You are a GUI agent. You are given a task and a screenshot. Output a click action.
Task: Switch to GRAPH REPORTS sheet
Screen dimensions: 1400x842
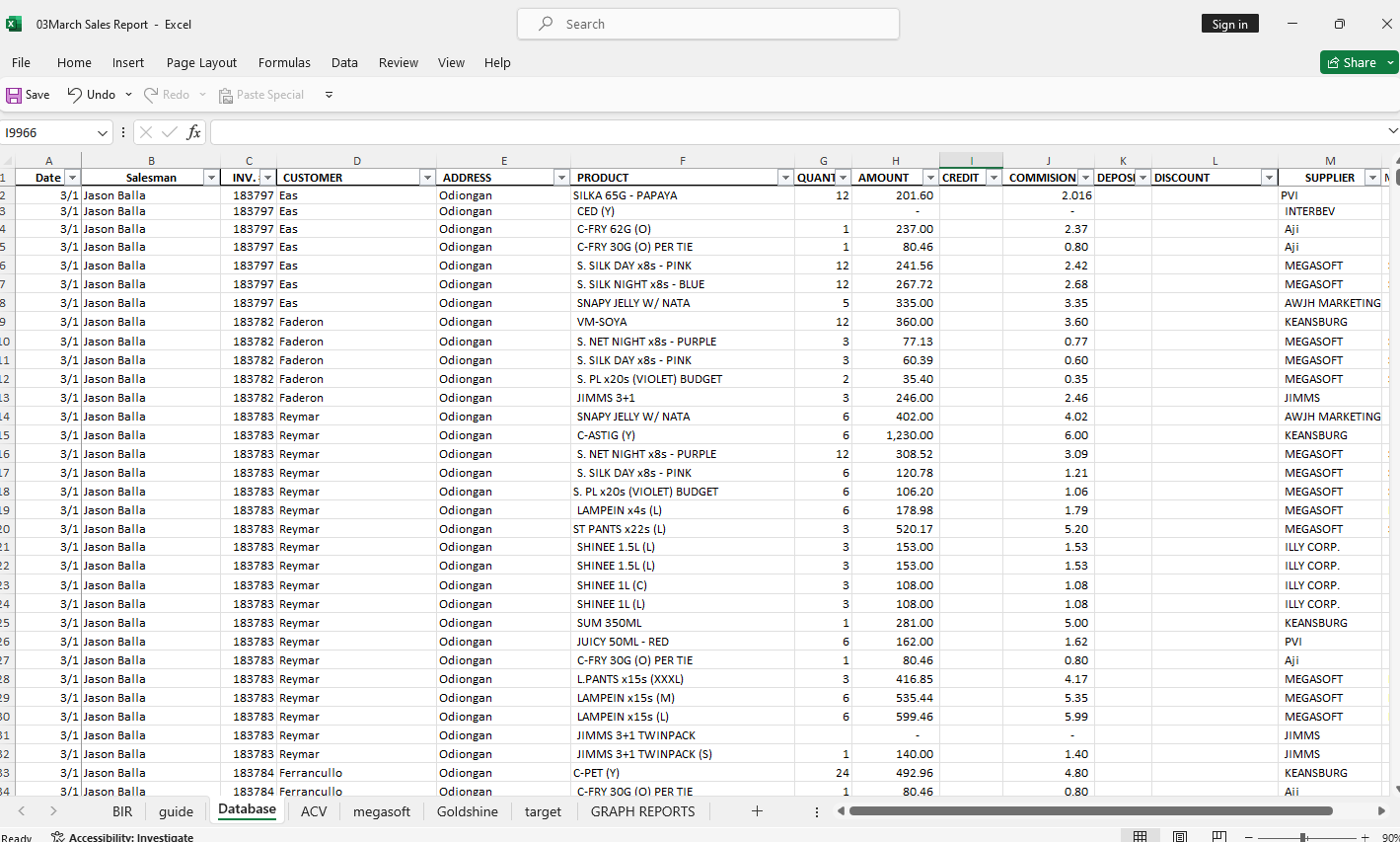click(x=643, y=811)
